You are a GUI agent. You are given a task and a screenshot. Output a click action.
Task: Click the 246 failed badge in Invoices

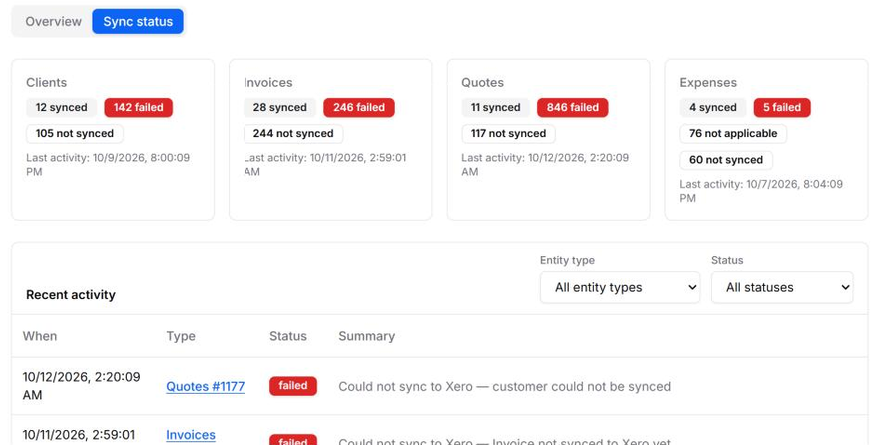click(x=358, y=107)
